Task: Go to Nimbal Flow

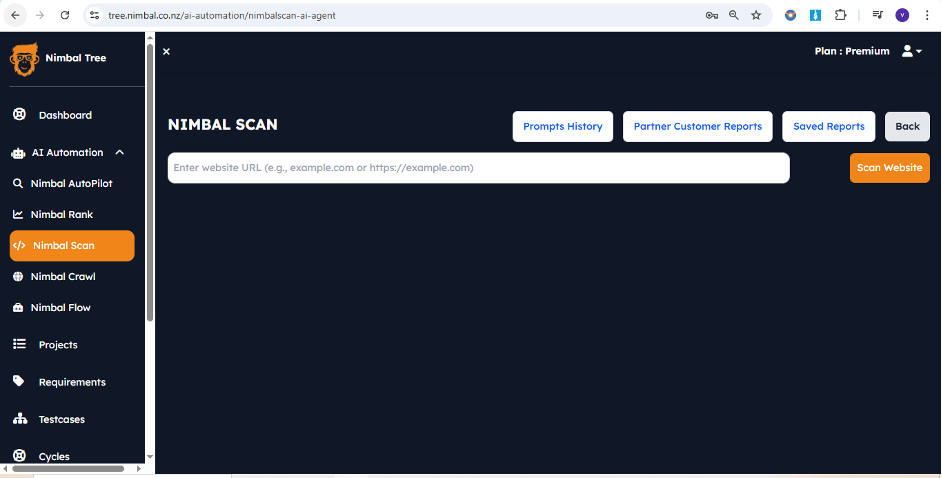Action: tap(60, 308)
